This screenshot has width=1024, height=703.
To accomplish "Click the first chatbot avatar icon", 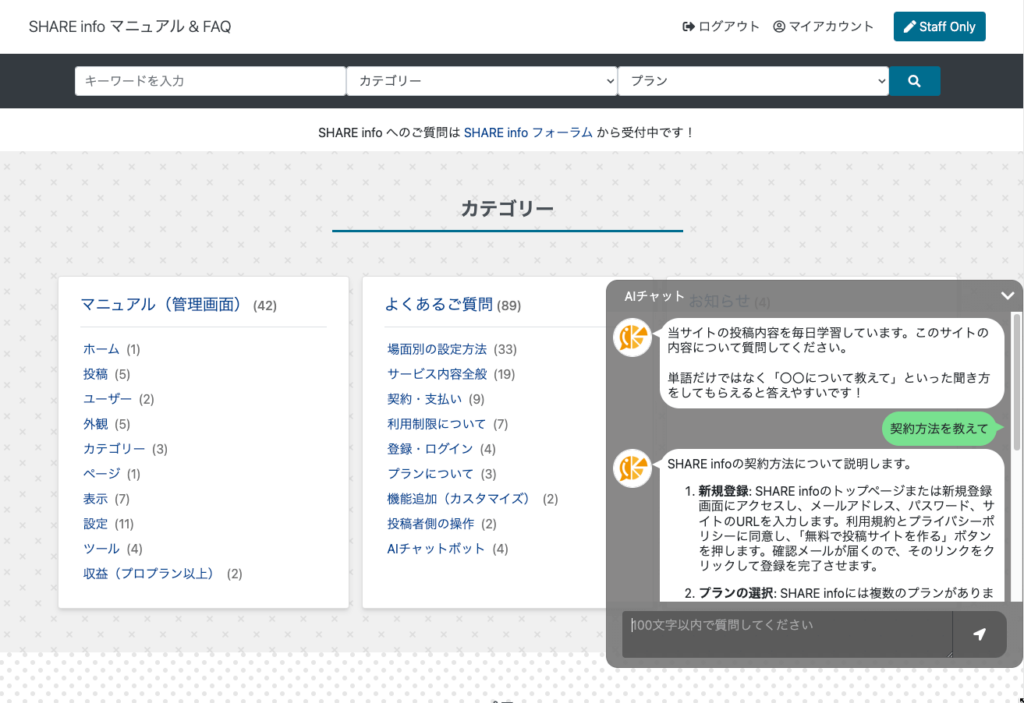I will tap(632, 338).
